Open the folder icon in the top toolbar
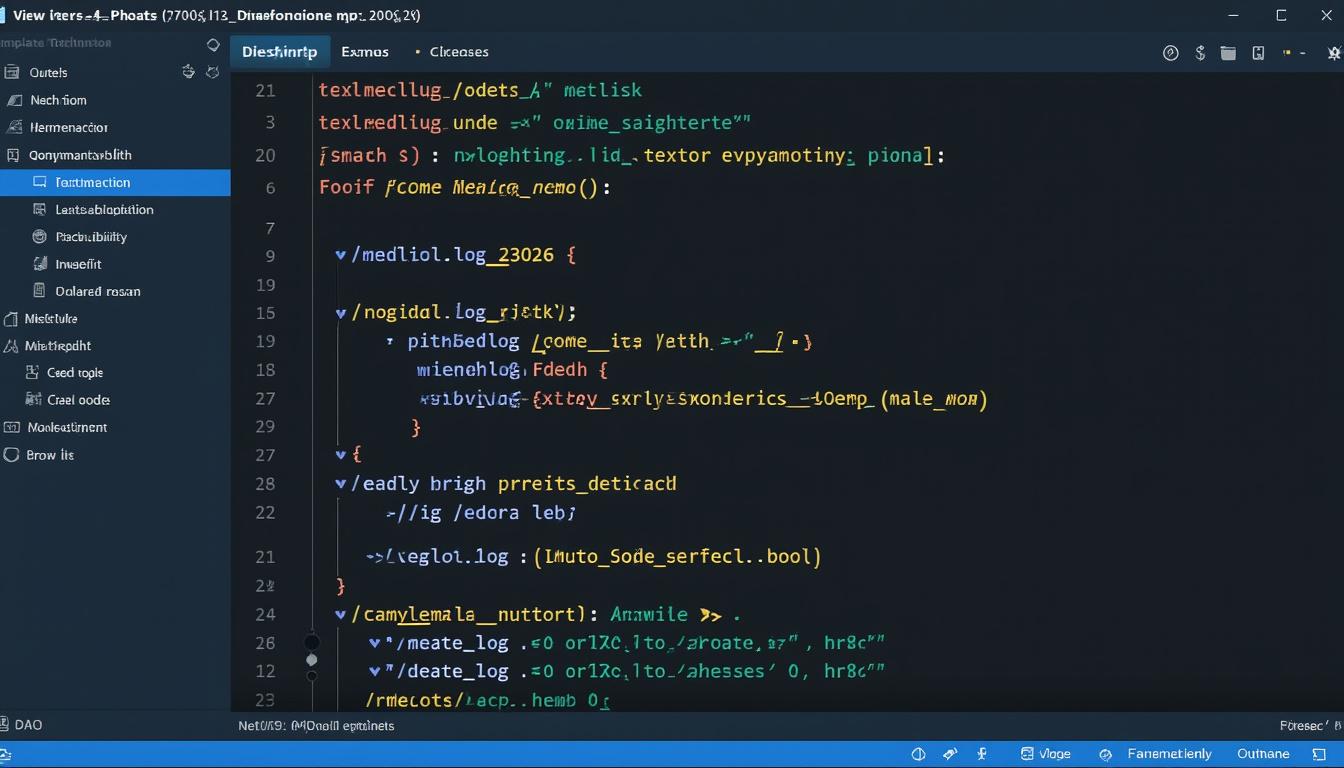Image resolution: width=1344 pixels, height=768 pixels. tap(1228, 52)
